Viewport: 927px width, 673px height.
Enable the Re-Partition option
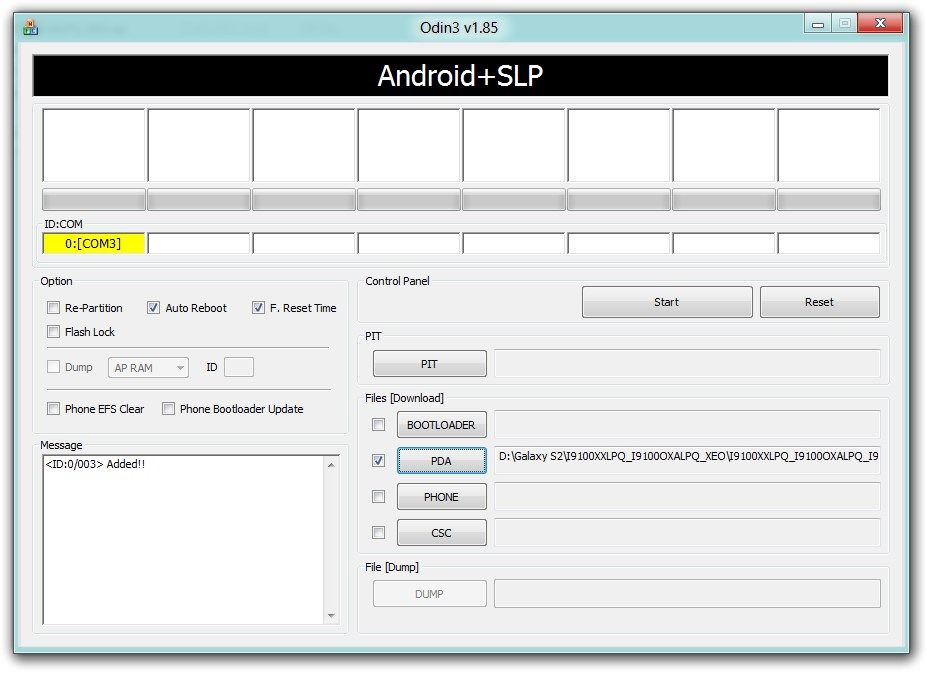tap(53, 308)
